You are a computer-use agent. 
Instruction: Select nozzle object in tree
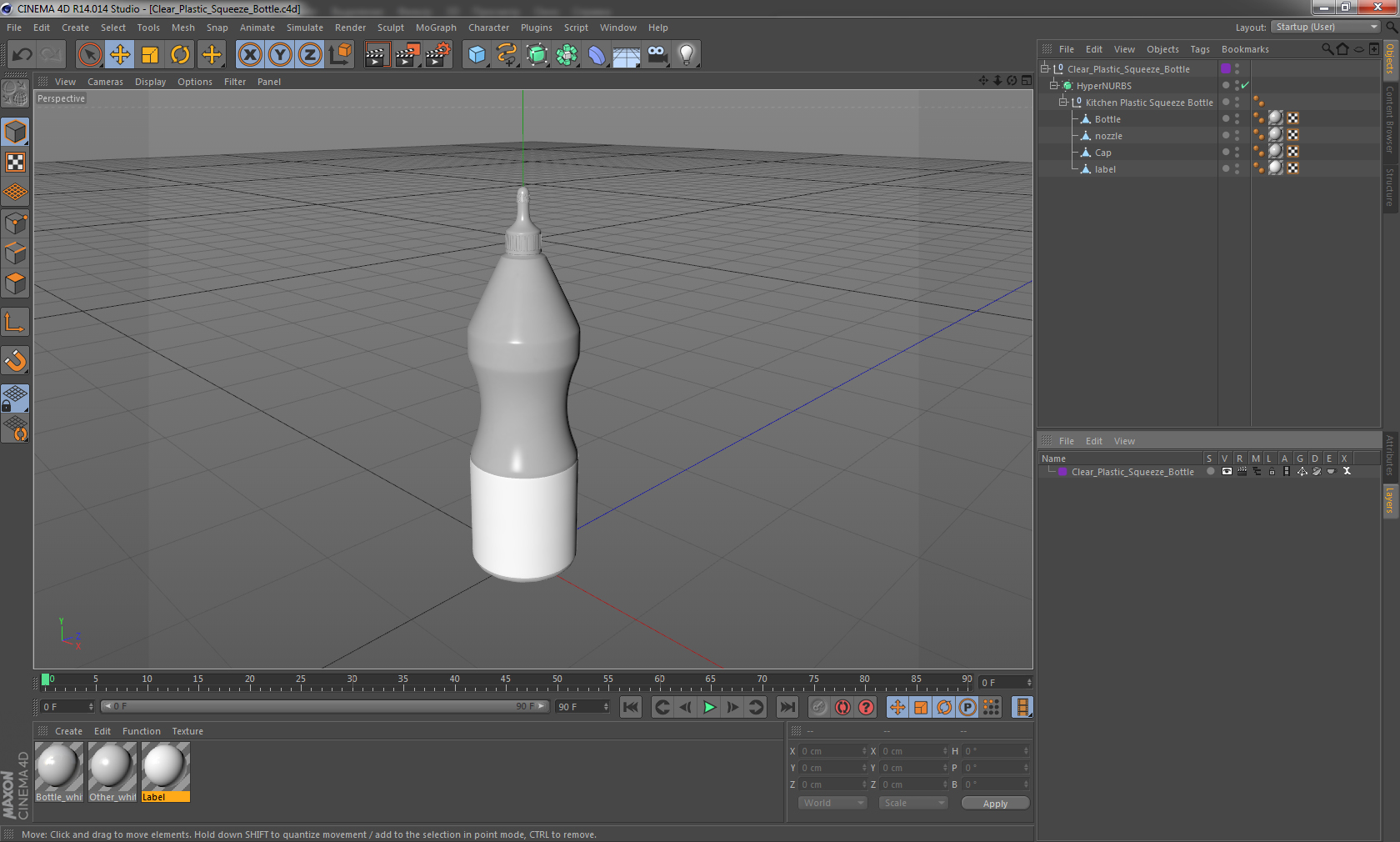click(x=1108, y=136)
